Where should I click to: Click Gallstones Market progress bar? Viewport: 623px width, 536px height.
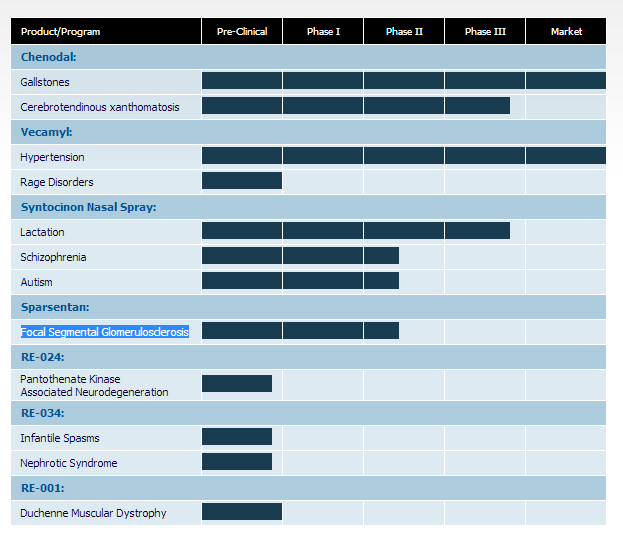click(566, 81)
